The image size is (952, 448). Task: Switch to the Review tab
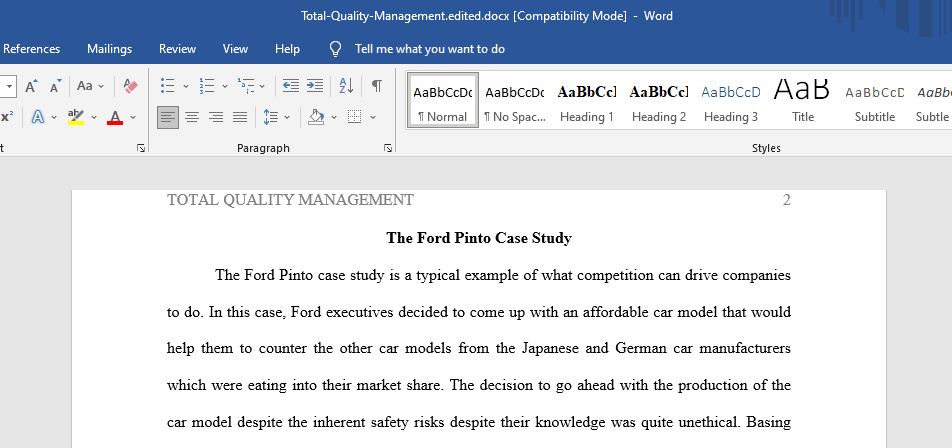click(177, 49)
